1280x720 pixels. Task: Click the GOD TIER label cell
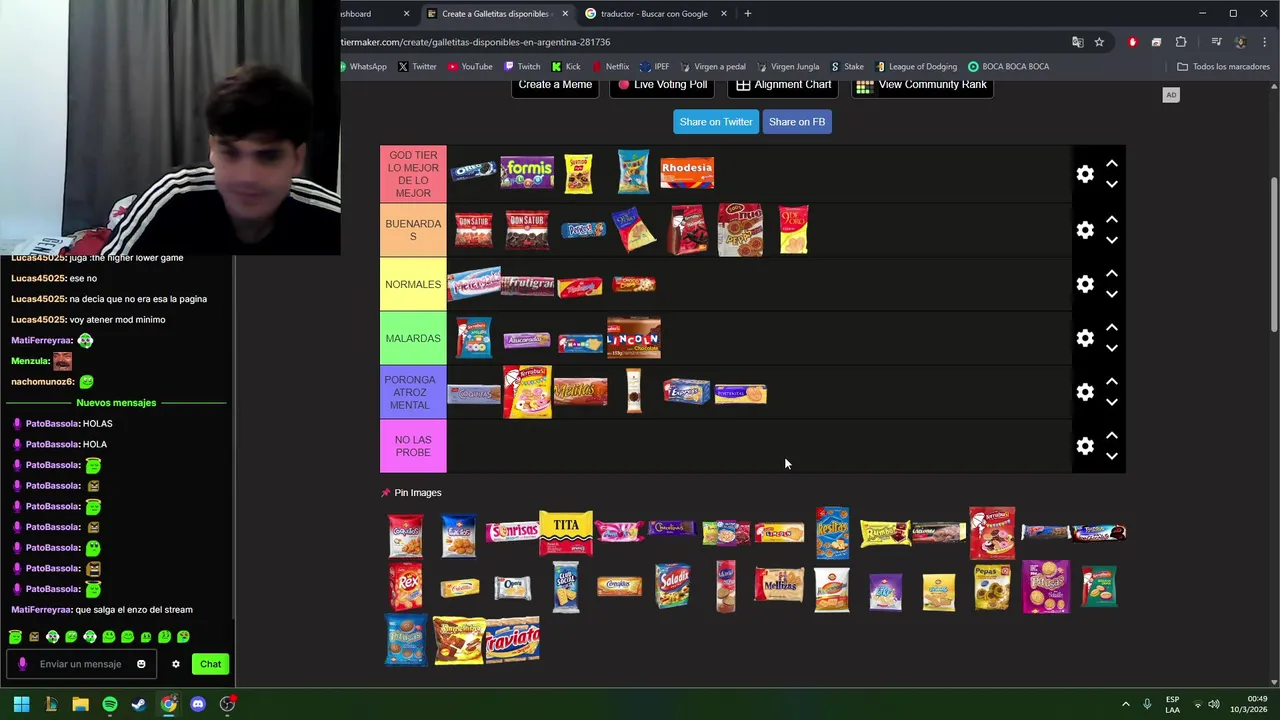413,174
